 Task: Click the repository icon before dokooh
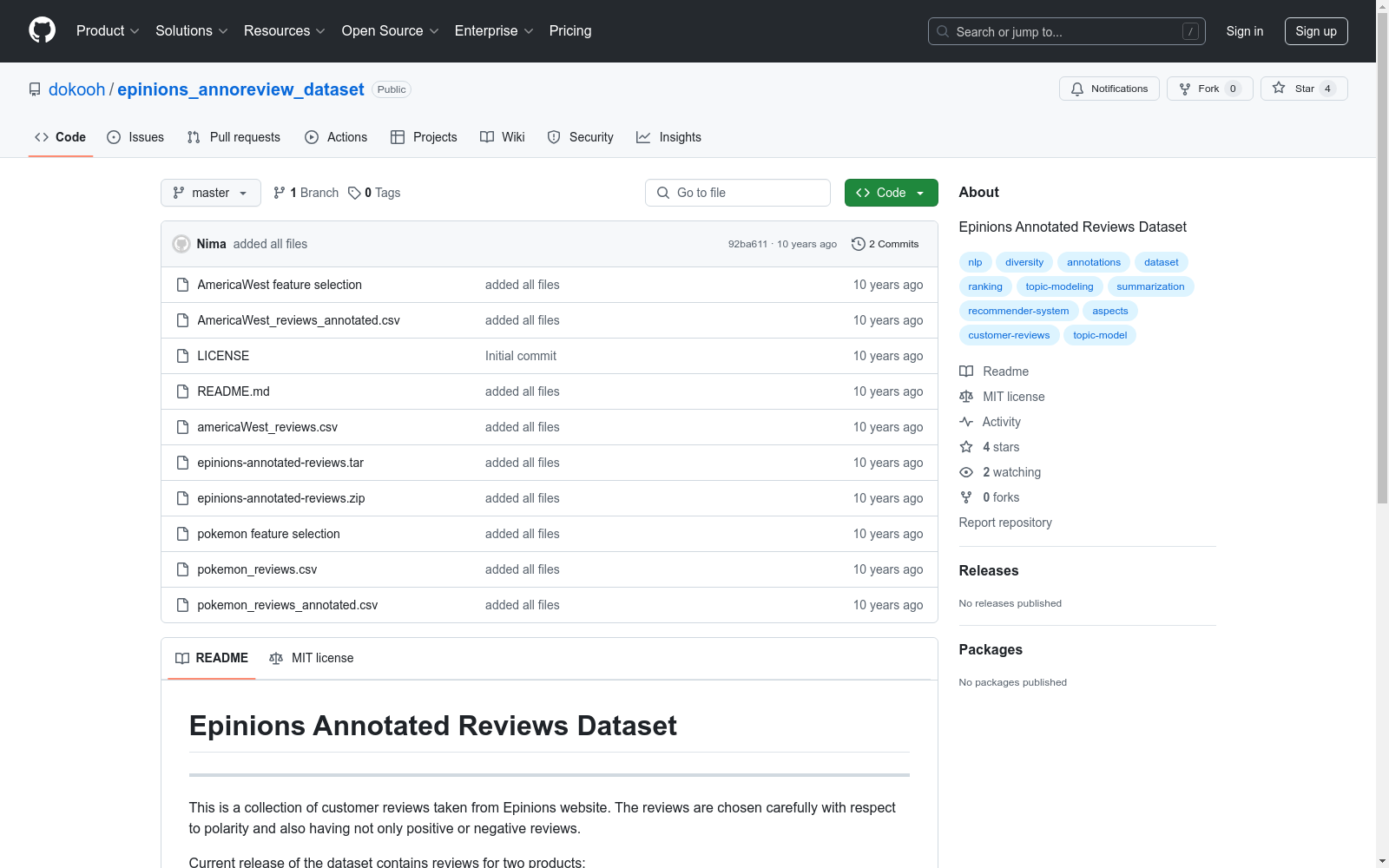(x=35, y=89)
